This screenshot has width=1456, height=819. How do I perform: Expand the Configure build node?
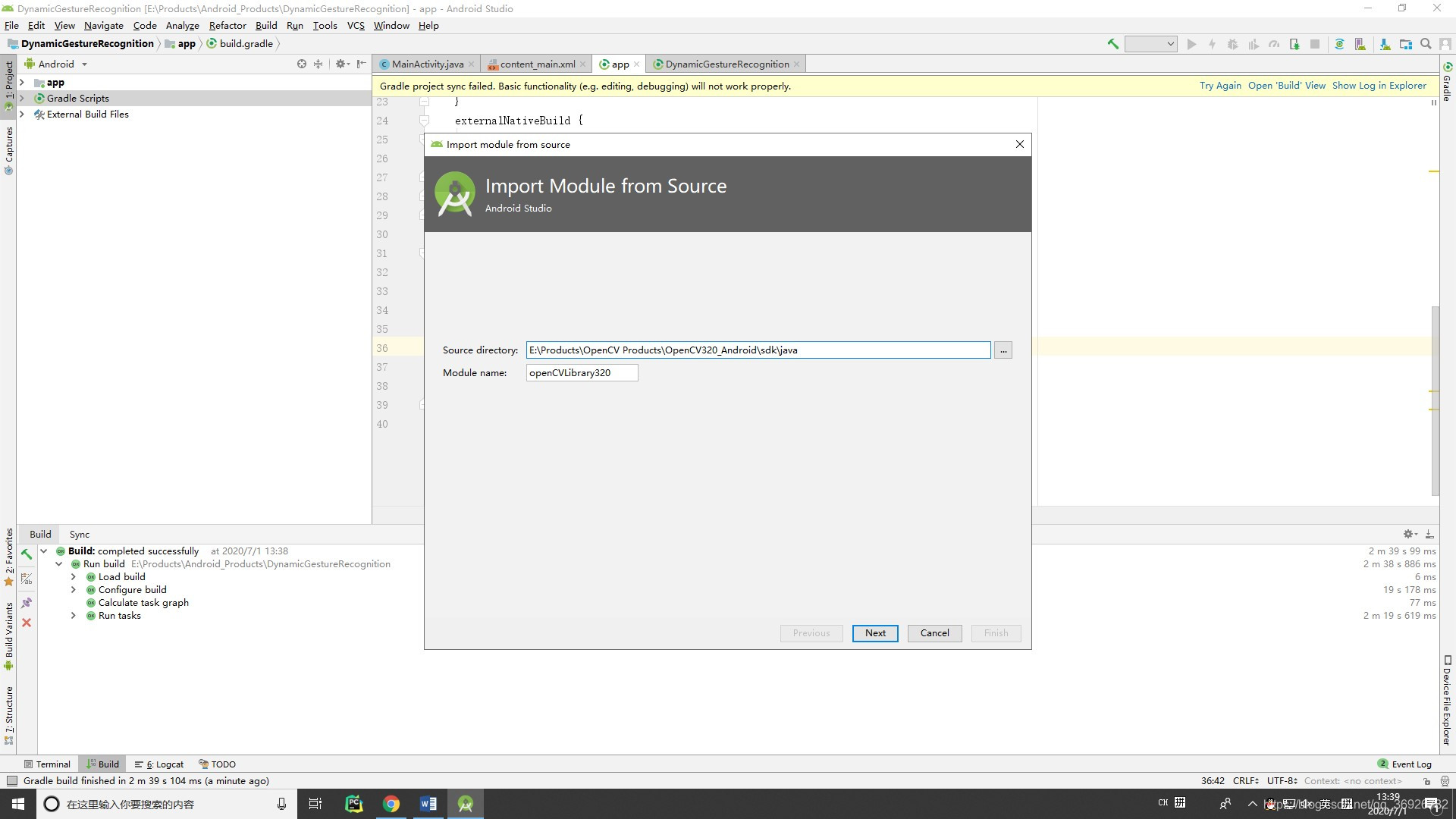[x=74, y=590]
